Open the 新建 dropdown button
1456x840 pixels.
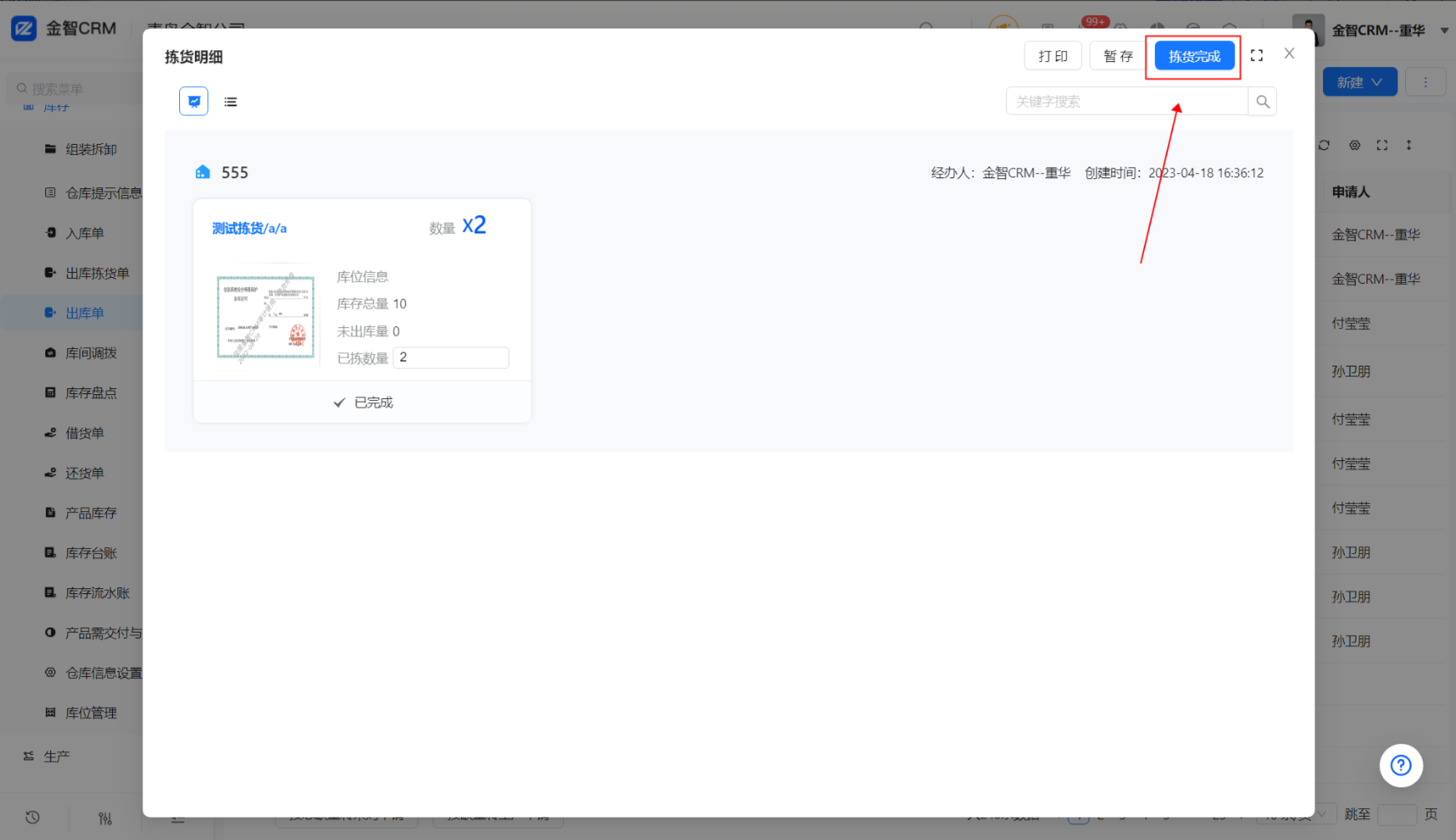click(x=1360, y=82)
